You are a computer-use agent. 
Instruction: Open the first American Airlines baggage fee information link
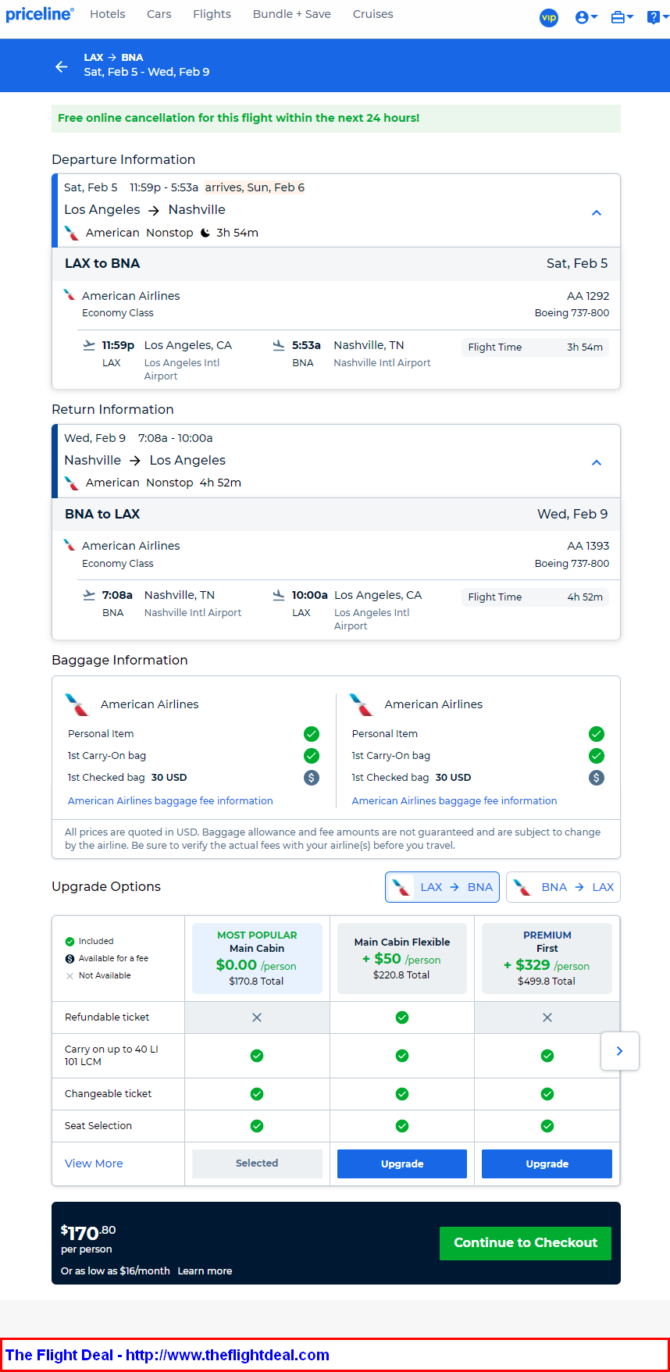[x=170, y=801]
